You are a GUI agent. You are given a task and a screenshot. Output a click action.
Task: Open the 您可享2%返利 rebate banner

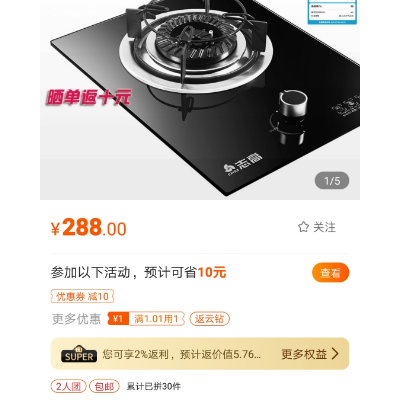200,354
